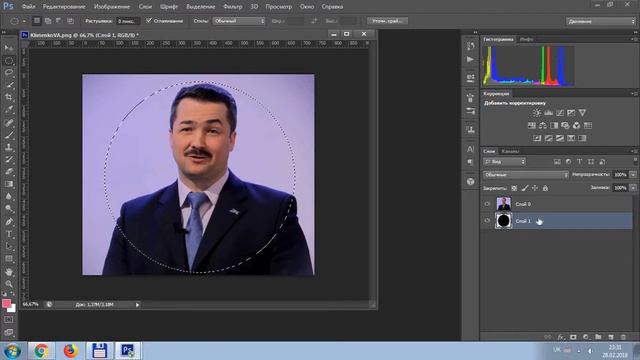Open the Actions panel play icon

(471, 60)
